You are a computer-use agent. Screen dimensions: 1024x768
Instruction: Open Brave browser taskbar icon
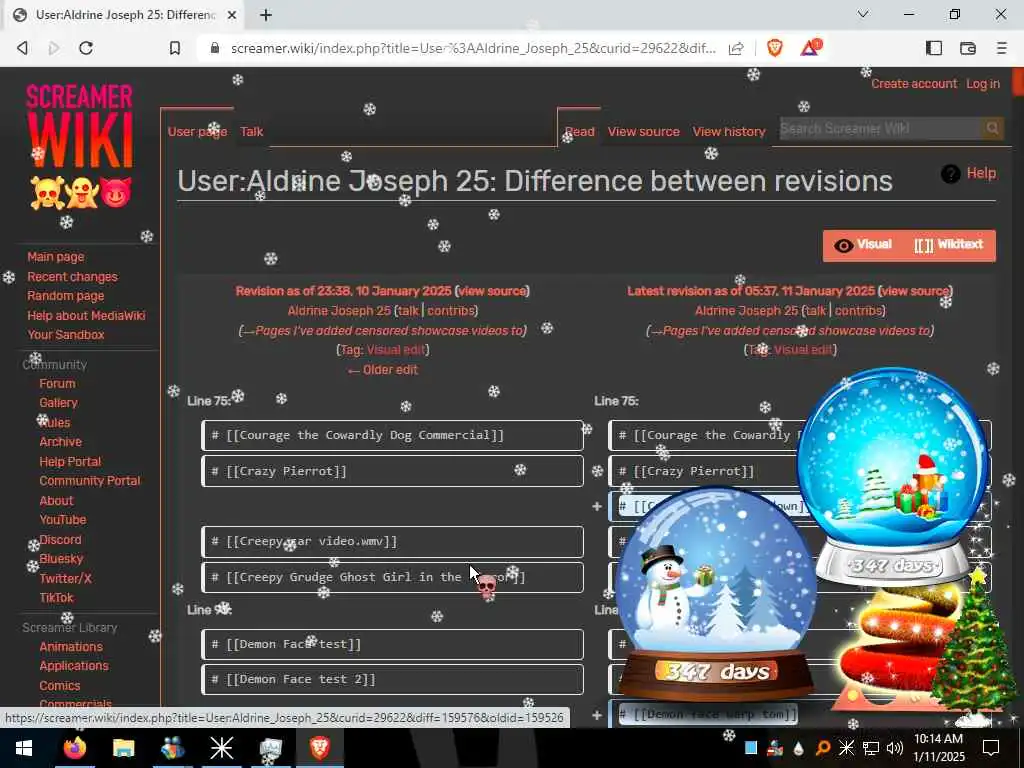pyautogui.click(x=319, y=748)
